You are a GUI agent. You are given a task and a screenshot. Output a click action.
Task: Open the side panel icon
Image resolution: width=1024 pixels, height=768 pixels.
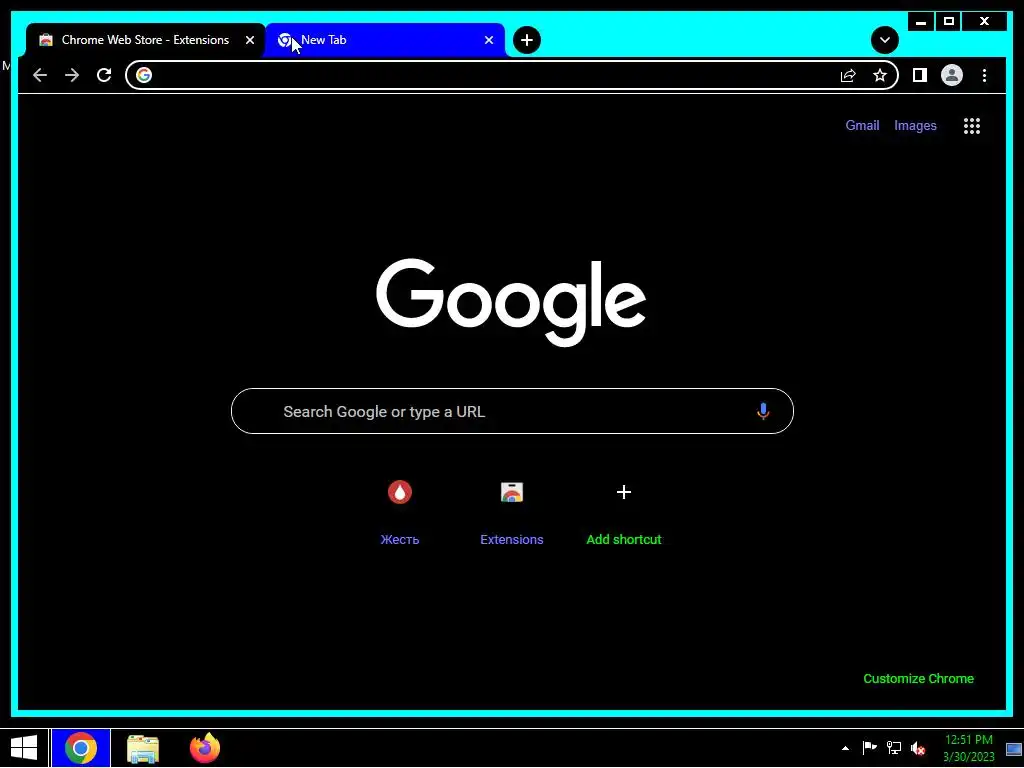click(920, 75)
